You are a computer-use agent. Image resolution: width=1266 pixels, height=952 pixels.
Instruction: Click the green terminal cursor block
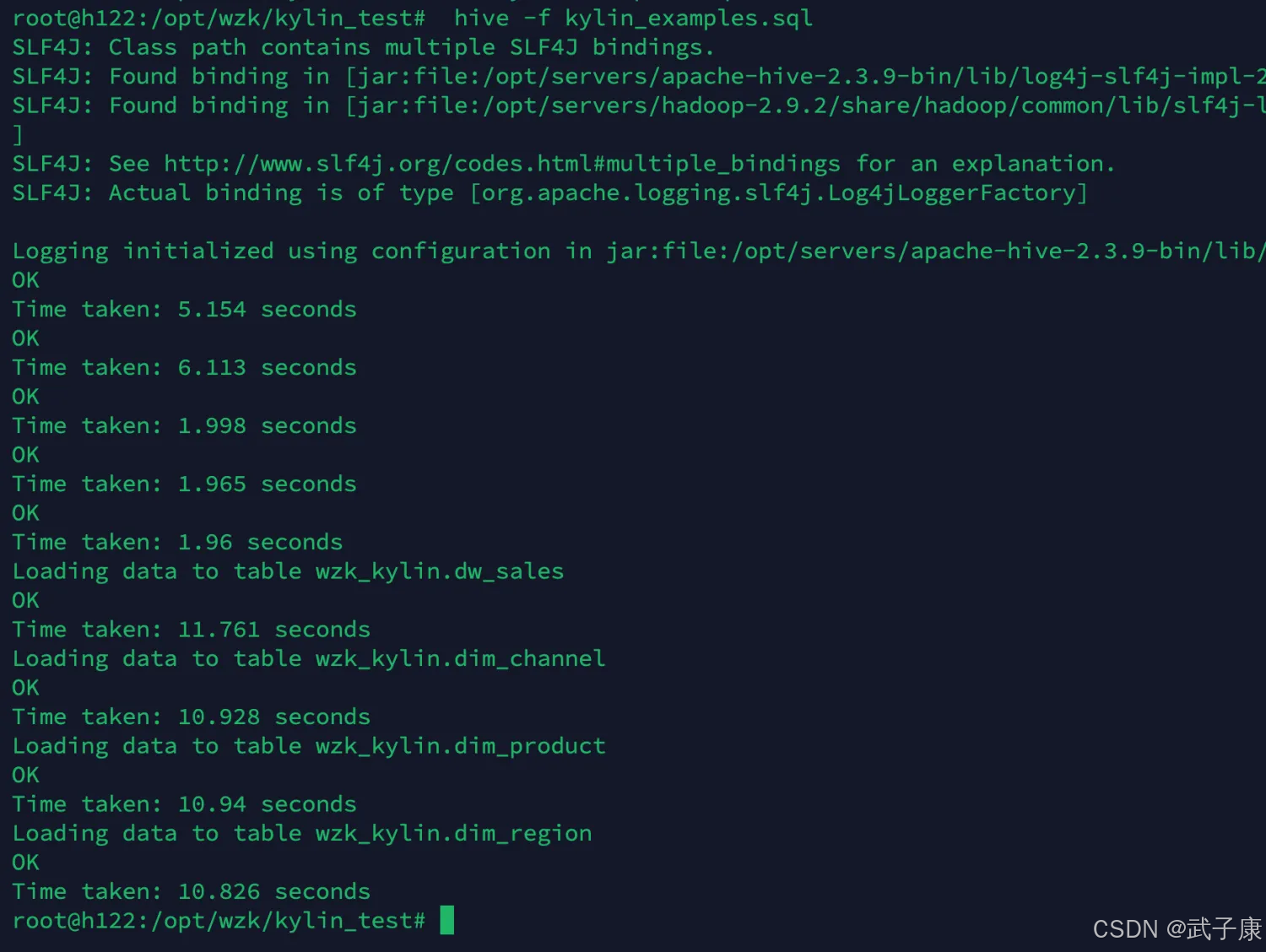pyautogui.click(x=447, y=920)
